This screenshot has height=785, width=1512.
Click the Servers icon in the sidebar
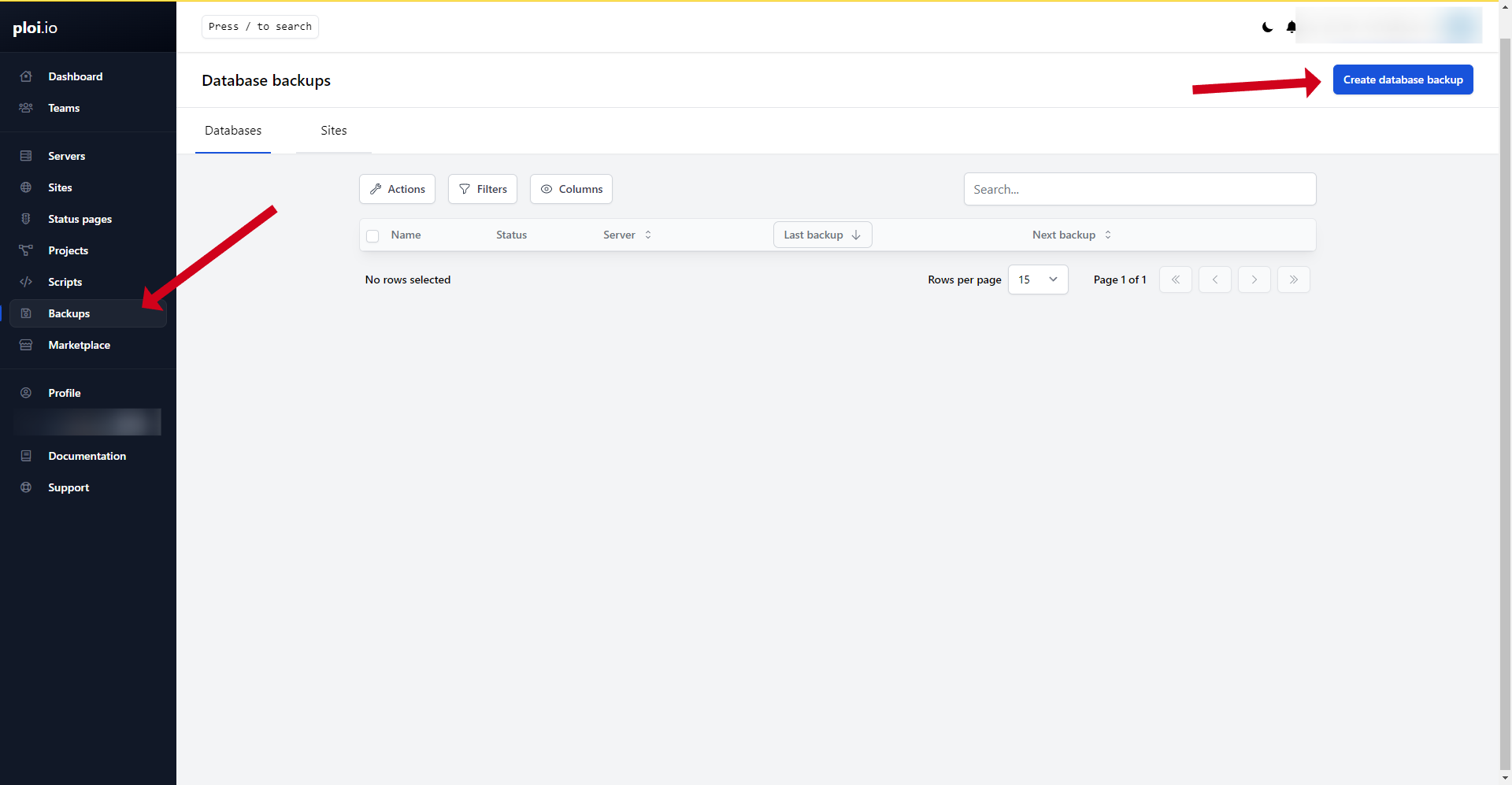[26, 156]
